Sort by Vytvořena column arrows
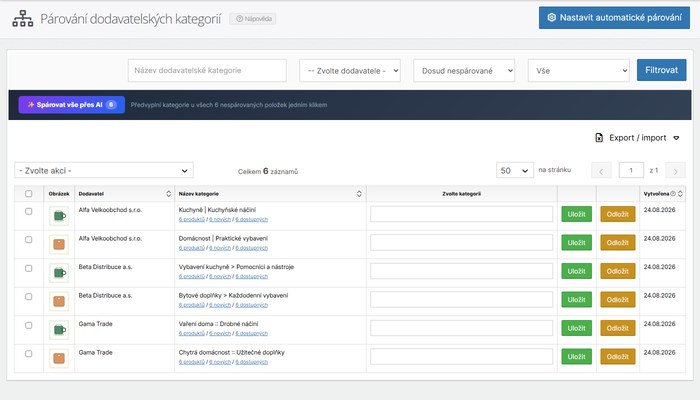Screen dimensions: 700x400 tap(680, 194)
